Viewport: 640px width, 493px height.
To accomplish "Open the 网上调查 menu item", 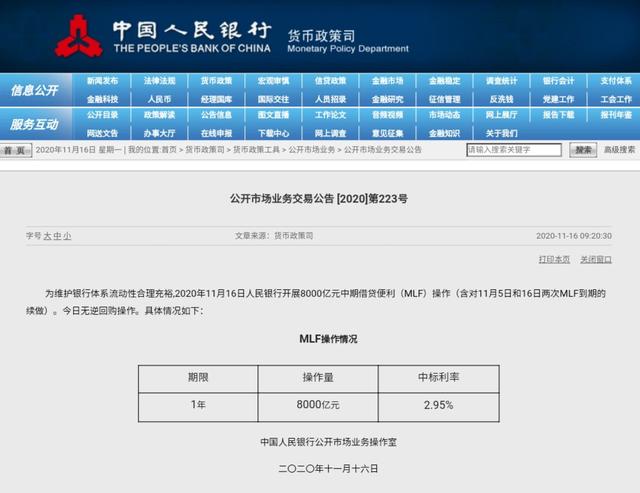I will [331, 133].
